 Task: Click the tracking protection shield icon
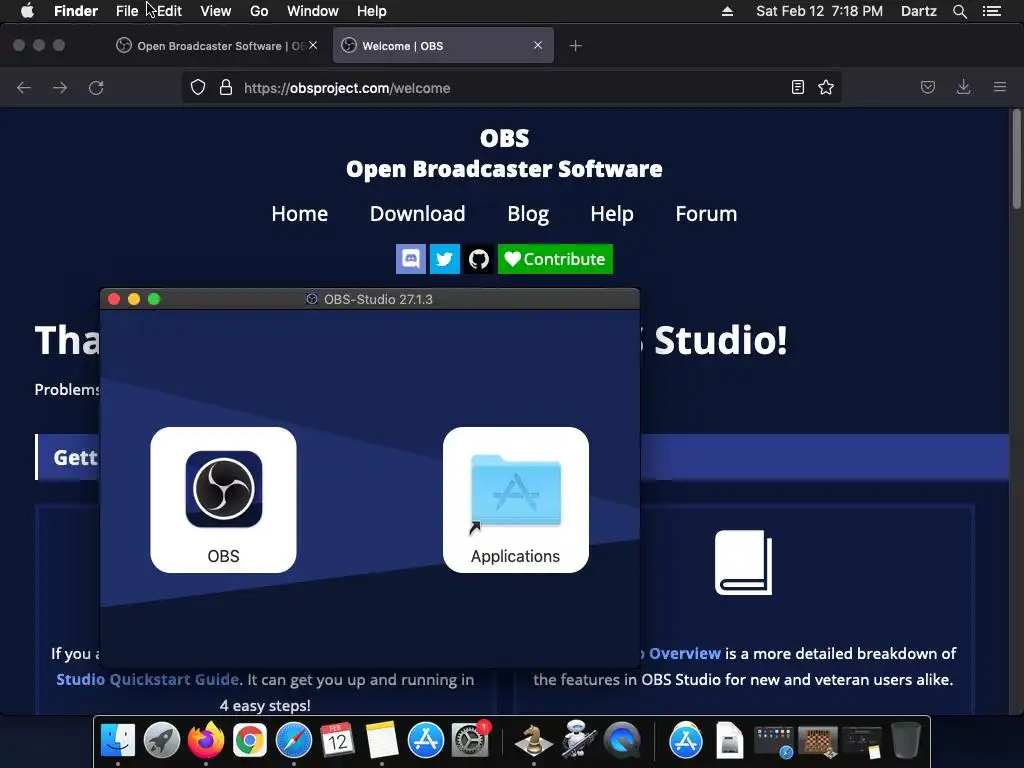tap(198, 88)
